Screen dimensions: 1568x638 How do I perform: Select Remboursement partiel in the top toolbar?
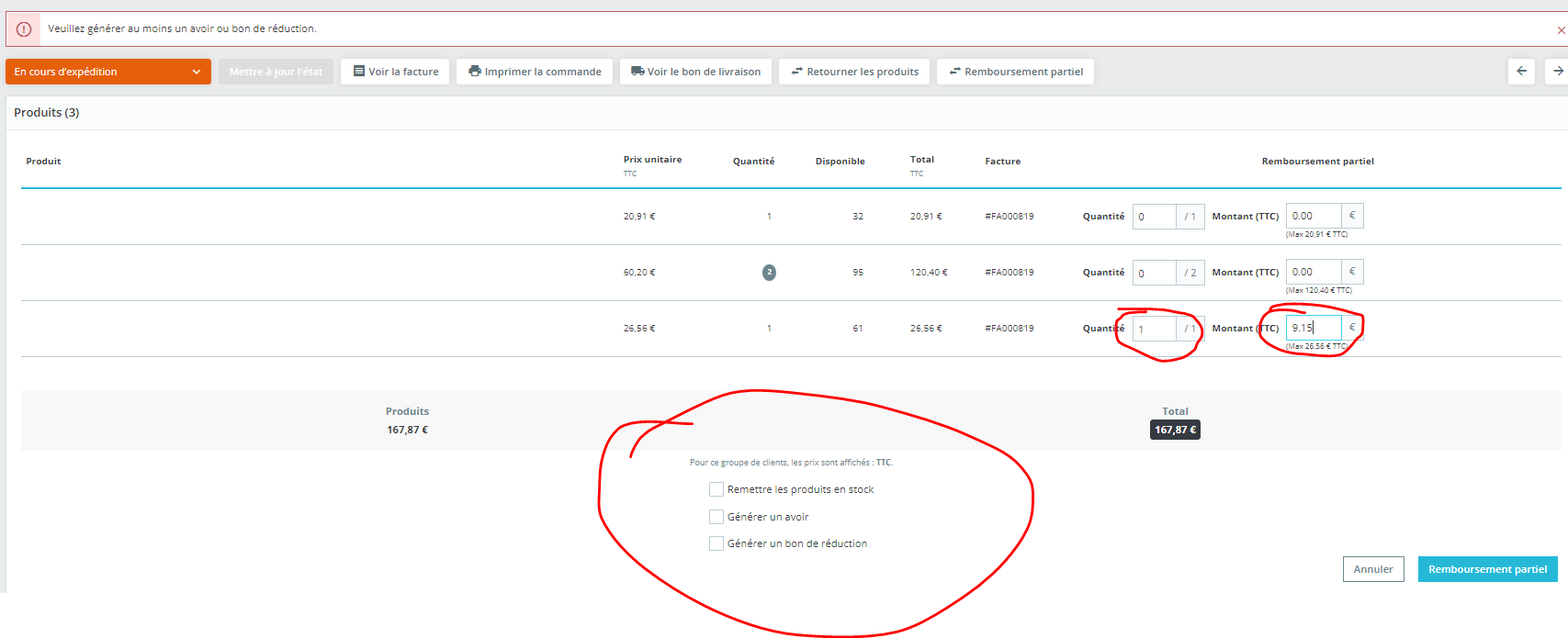point(1015,72)
